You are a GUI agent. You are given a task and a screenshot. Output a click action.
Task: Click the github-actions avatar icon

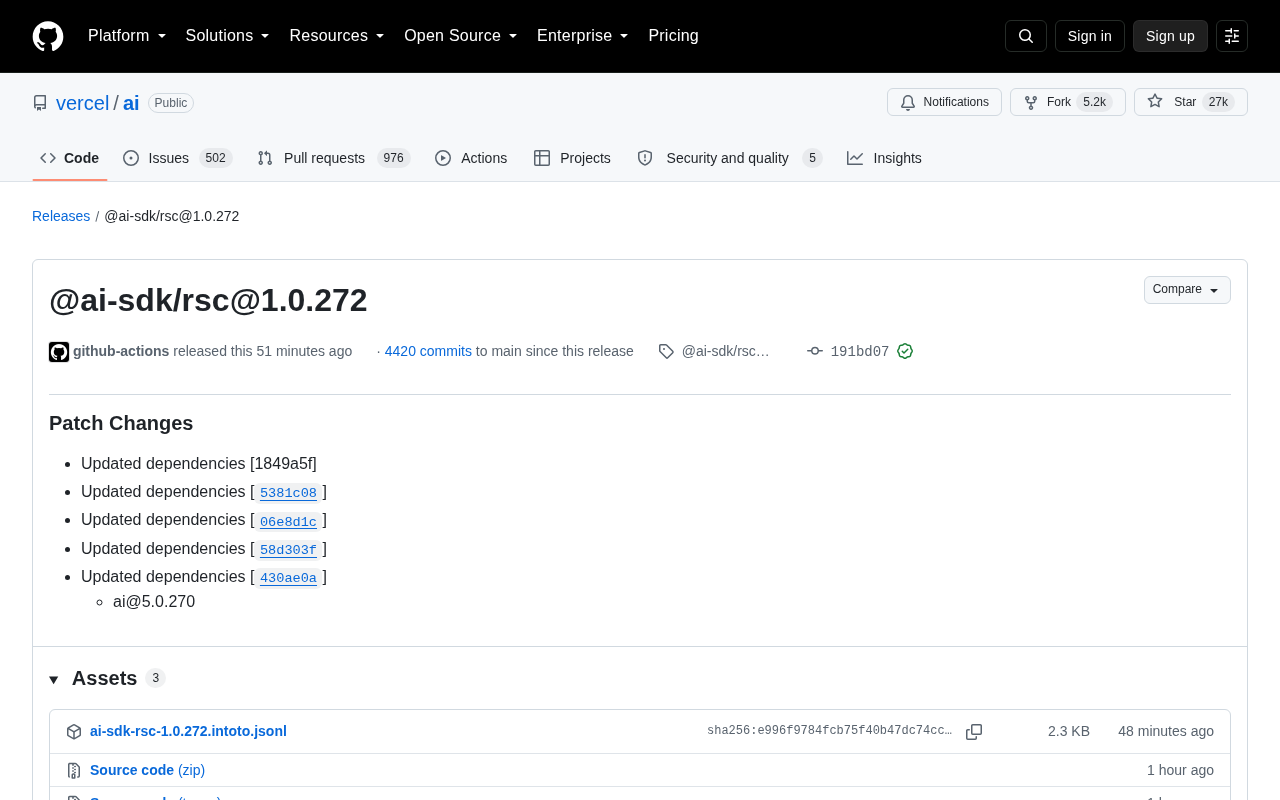pos(59,352)
